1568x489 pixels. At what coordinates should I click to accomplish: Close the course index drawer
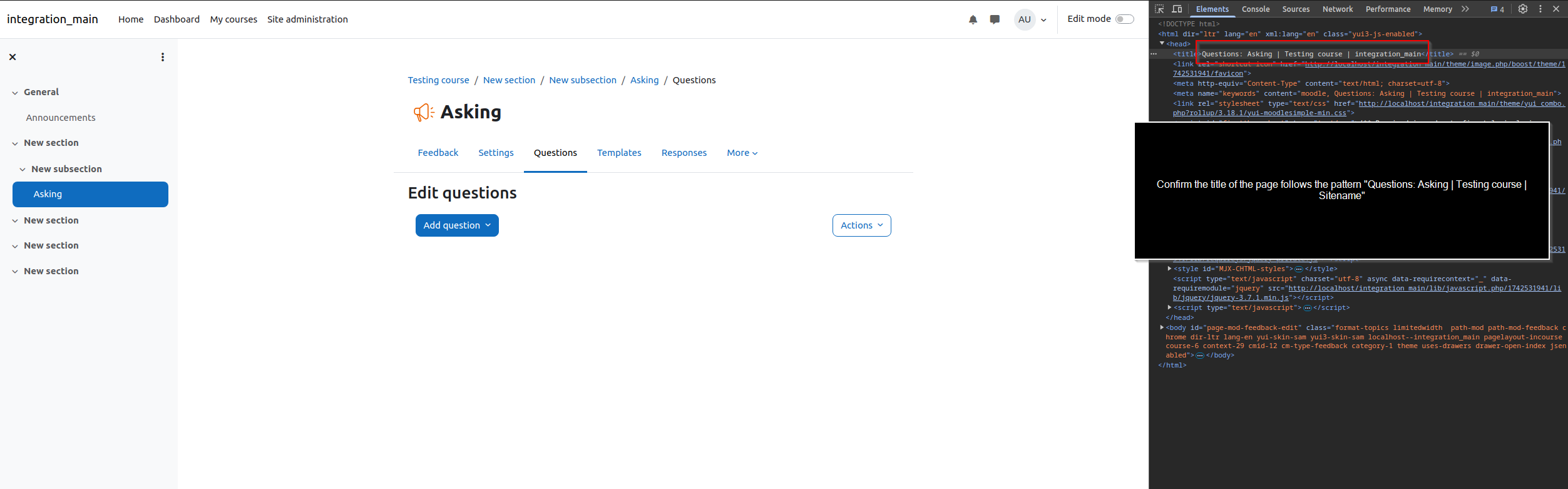(13, 57)
